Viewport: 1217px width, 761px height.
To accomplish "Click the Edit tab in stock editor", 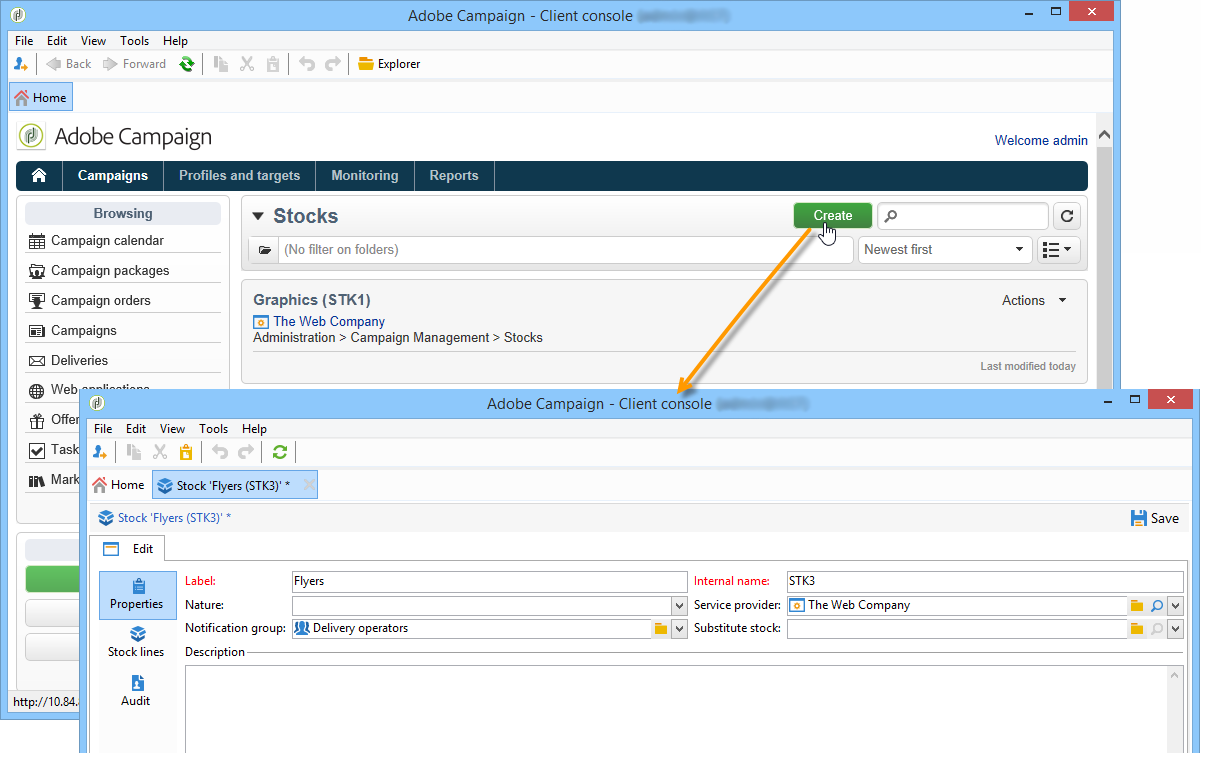I will pyautogui.click(x=128, y=549).
